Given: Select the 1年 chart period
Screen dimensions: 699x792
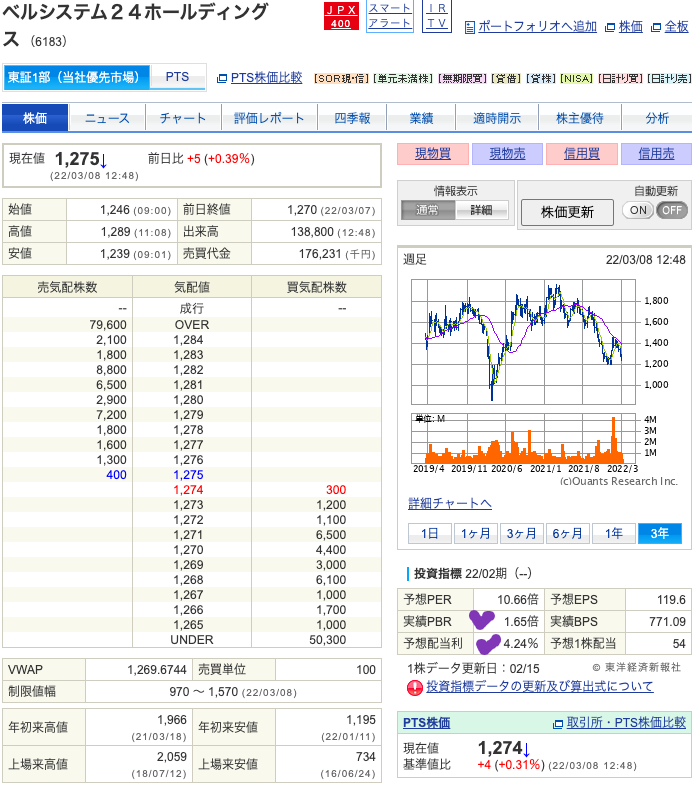Looking at the screenshot, I should point(614,533).
